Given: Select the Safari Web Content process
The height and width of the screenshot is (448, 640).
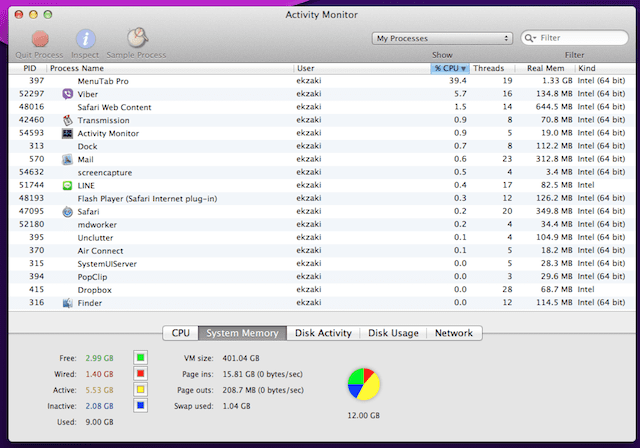Looking at the screenshot, I should pos(322,107).
